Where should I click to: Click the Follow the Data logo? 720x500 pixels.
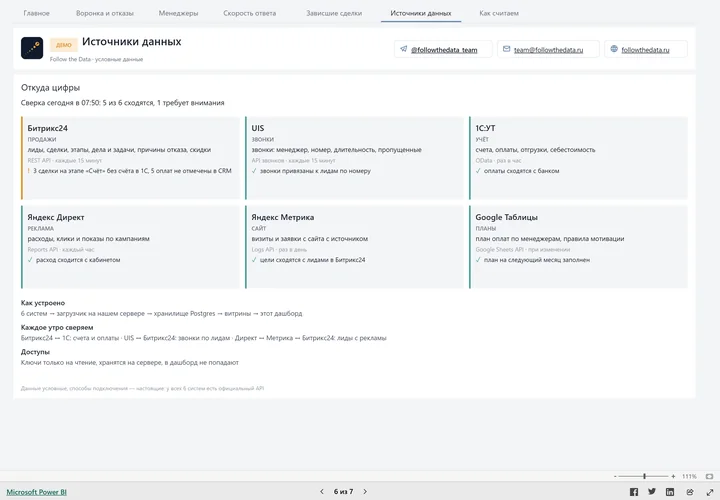[32, 48]
